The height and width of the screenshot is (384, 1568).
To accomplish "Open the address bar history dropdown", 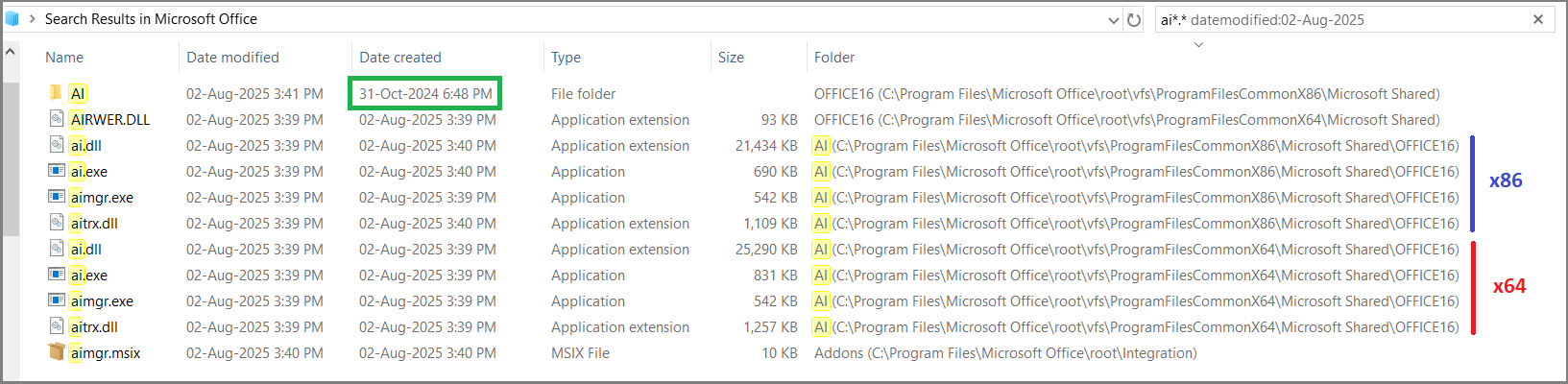I will [x=1113, y=19].
